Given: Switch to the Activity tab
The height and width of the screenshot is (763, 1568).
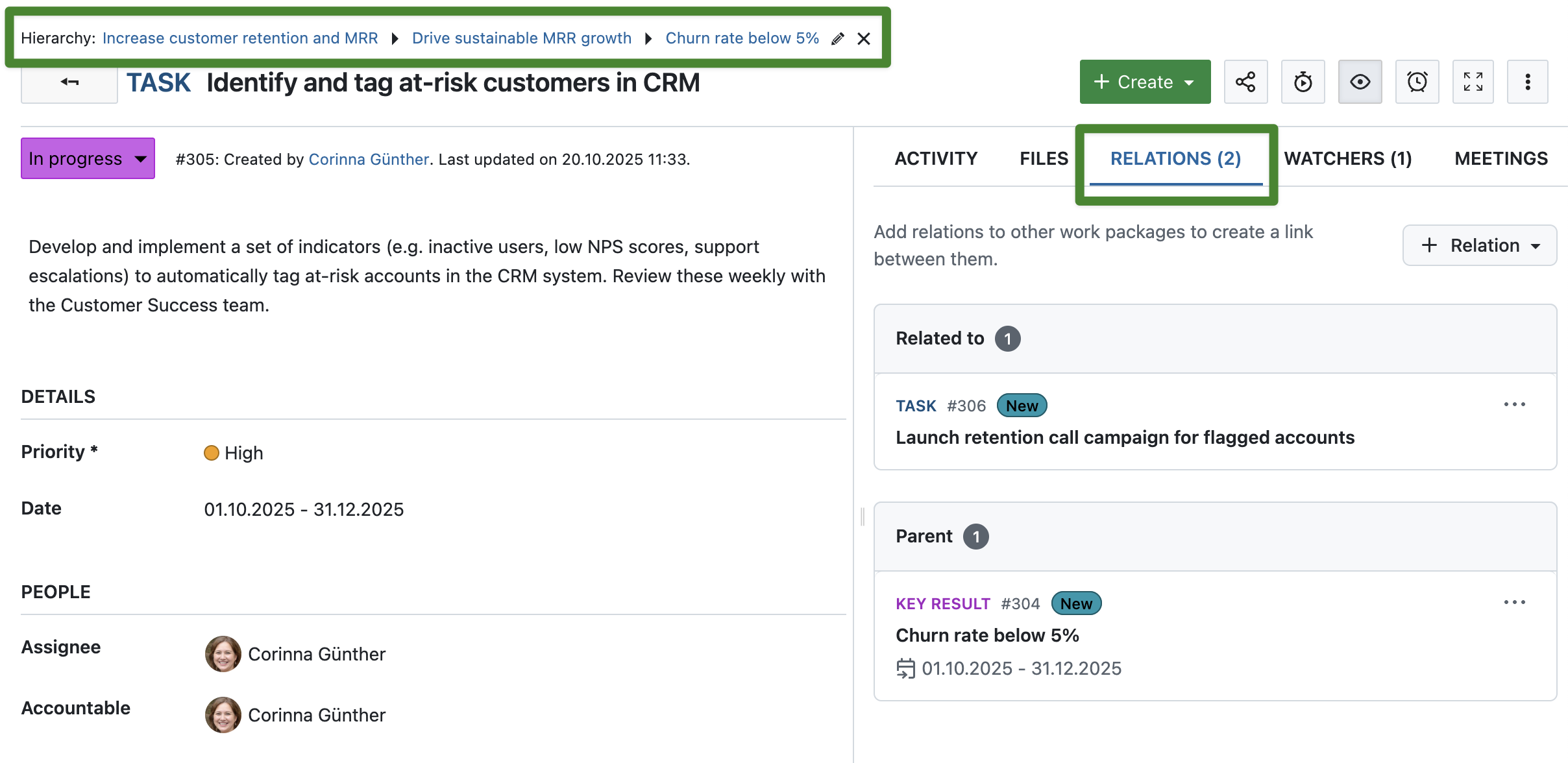Looking at the screenshot, I should 937,158.
